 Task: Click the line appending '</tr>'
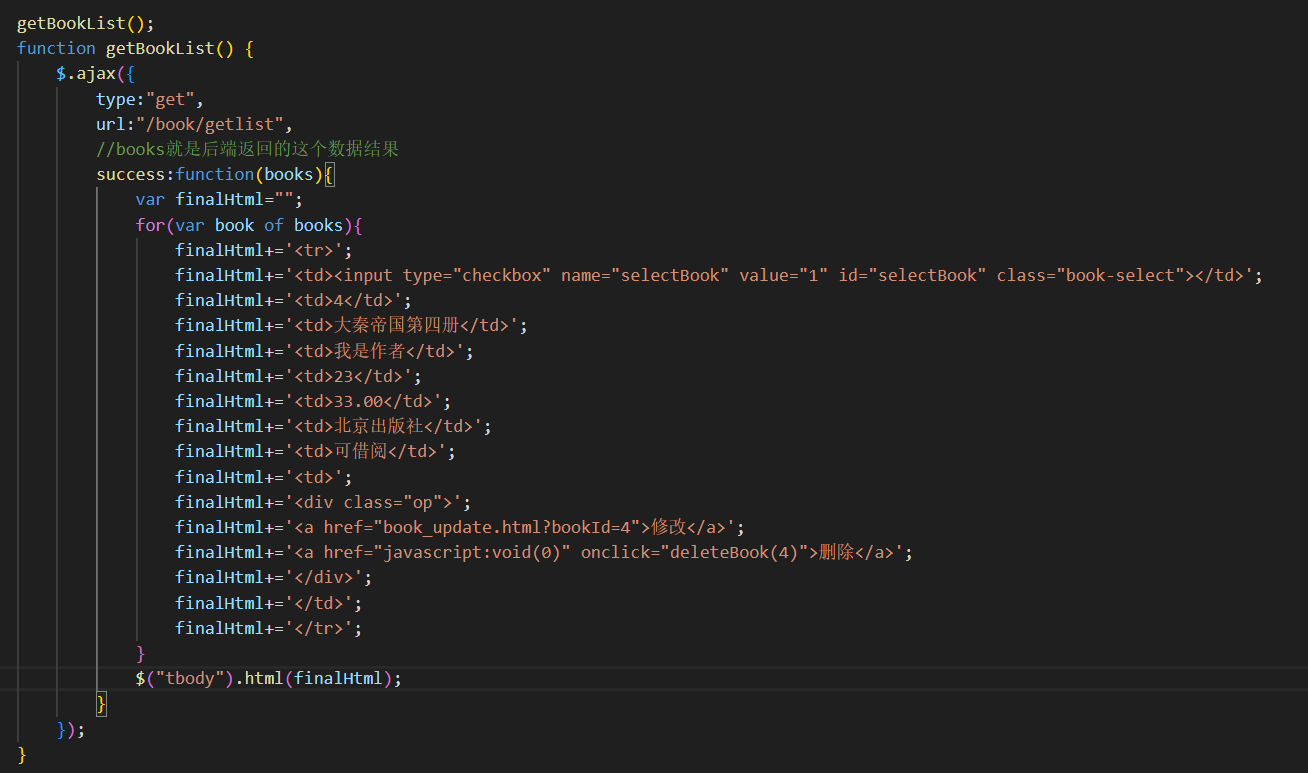click(269, 628)
